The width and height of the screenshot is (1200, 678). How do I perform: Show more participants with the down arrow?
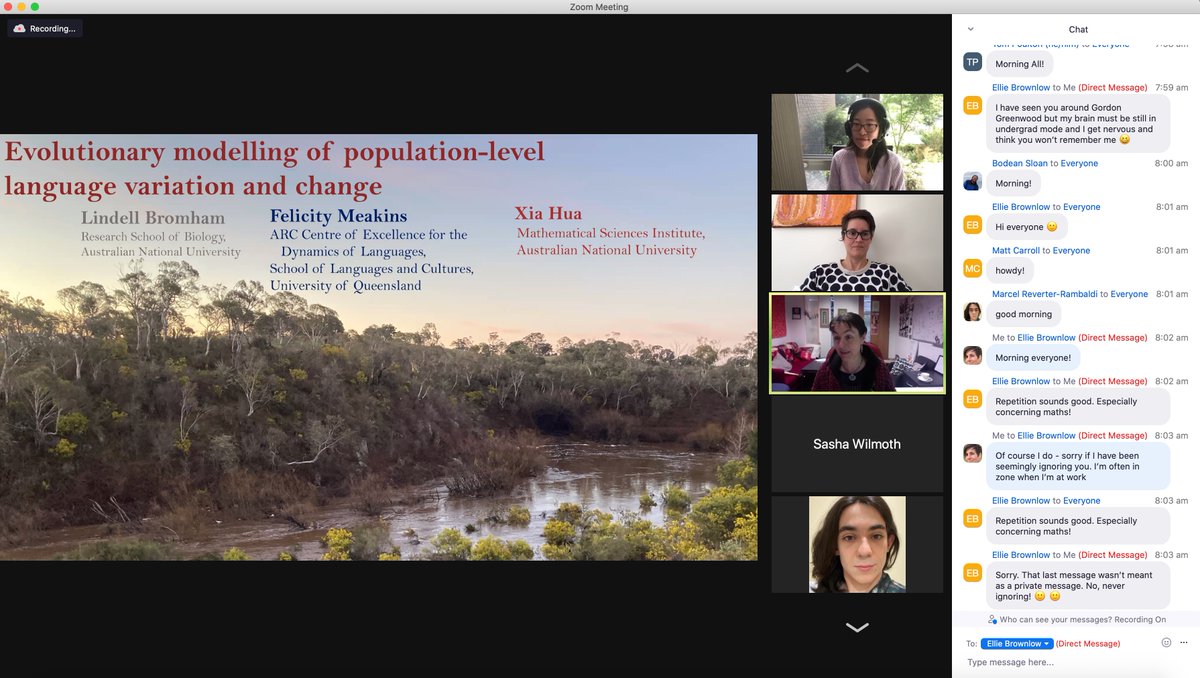click(857, 627)
